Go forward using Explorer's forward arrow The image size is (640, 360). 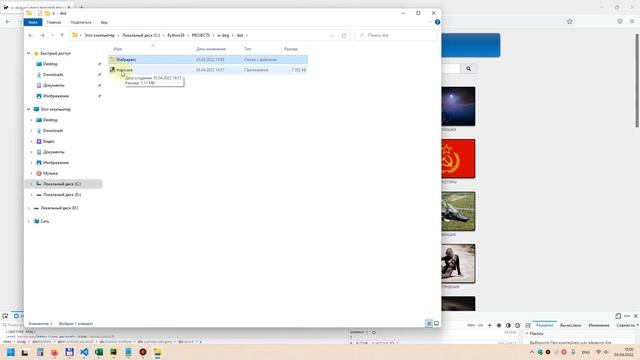click(42, 36)
